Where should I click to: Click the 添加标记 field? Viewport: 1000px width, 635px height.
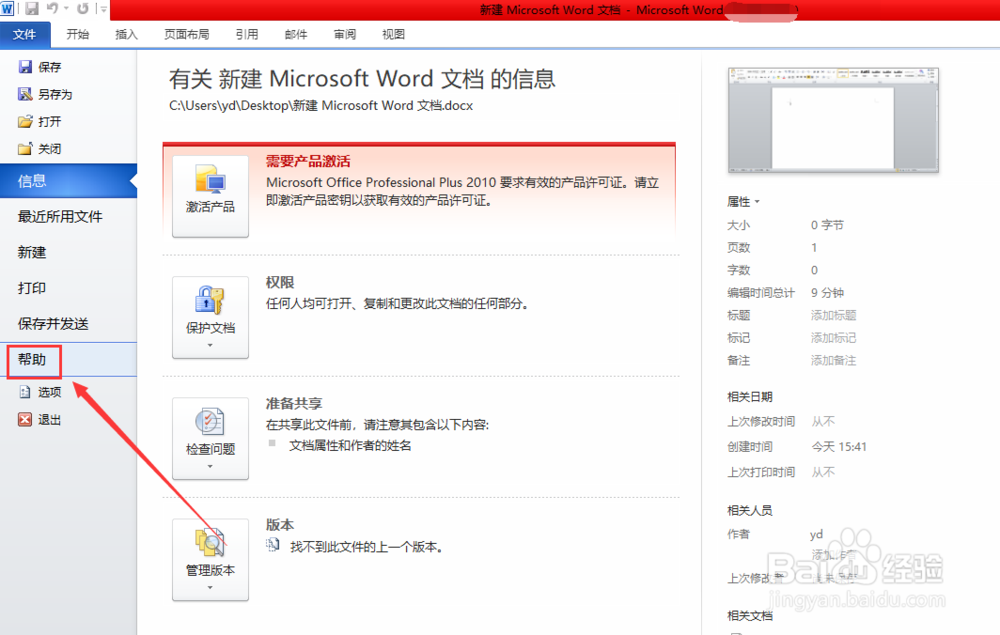tap(833, 338)
